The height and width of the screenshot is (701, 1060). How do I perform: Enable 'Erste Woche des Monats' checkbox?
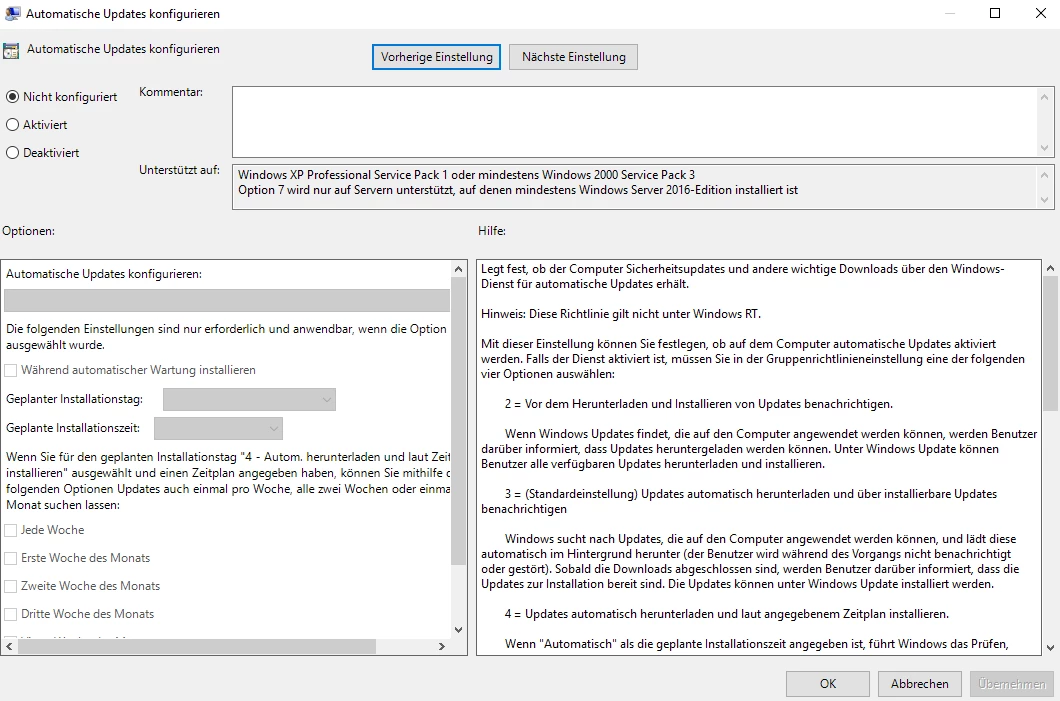coord(12,558)
